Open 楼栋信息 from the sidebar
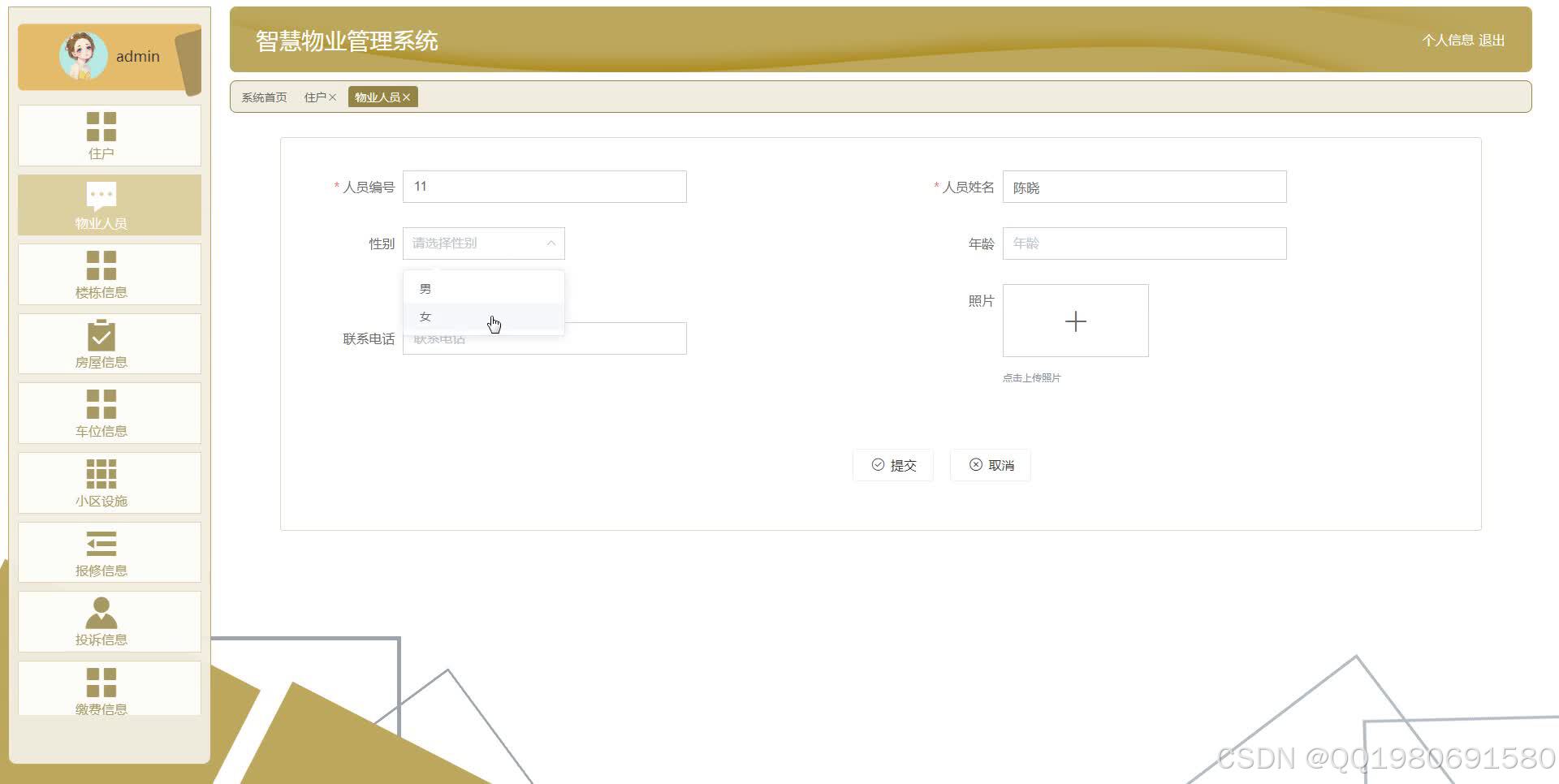The image size is (1559, 784). [101, 274]
